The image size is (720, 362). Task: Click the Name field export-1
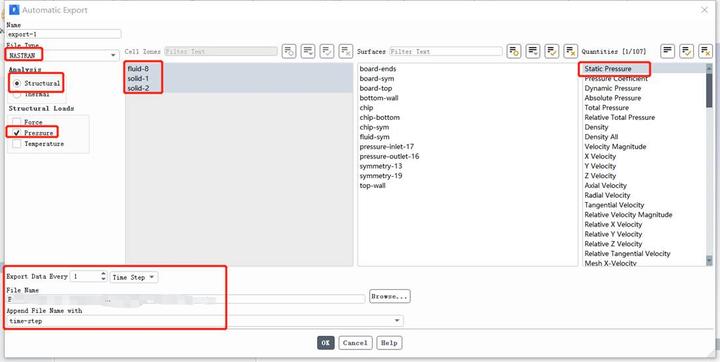64,34
